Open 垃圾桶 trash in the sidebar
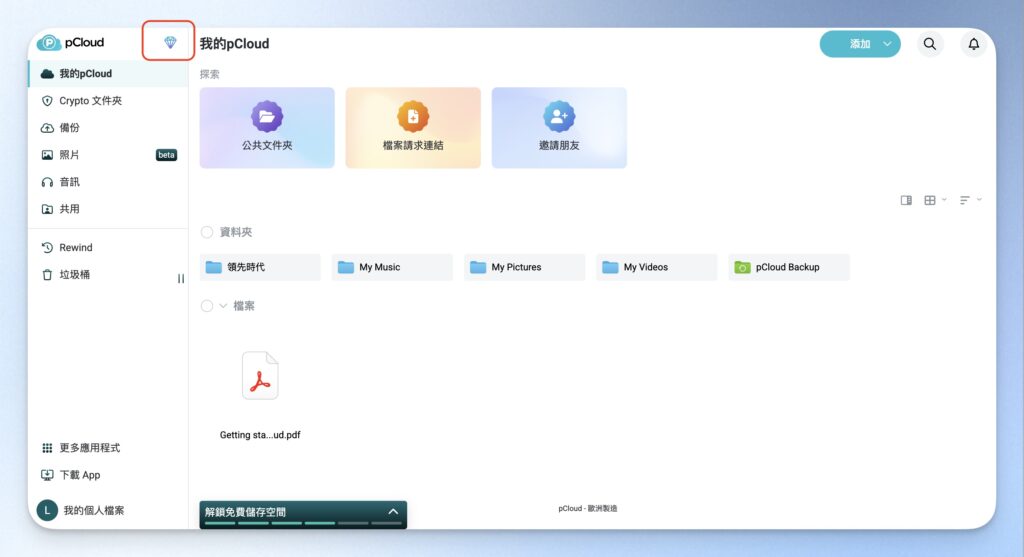 point(108,275)
